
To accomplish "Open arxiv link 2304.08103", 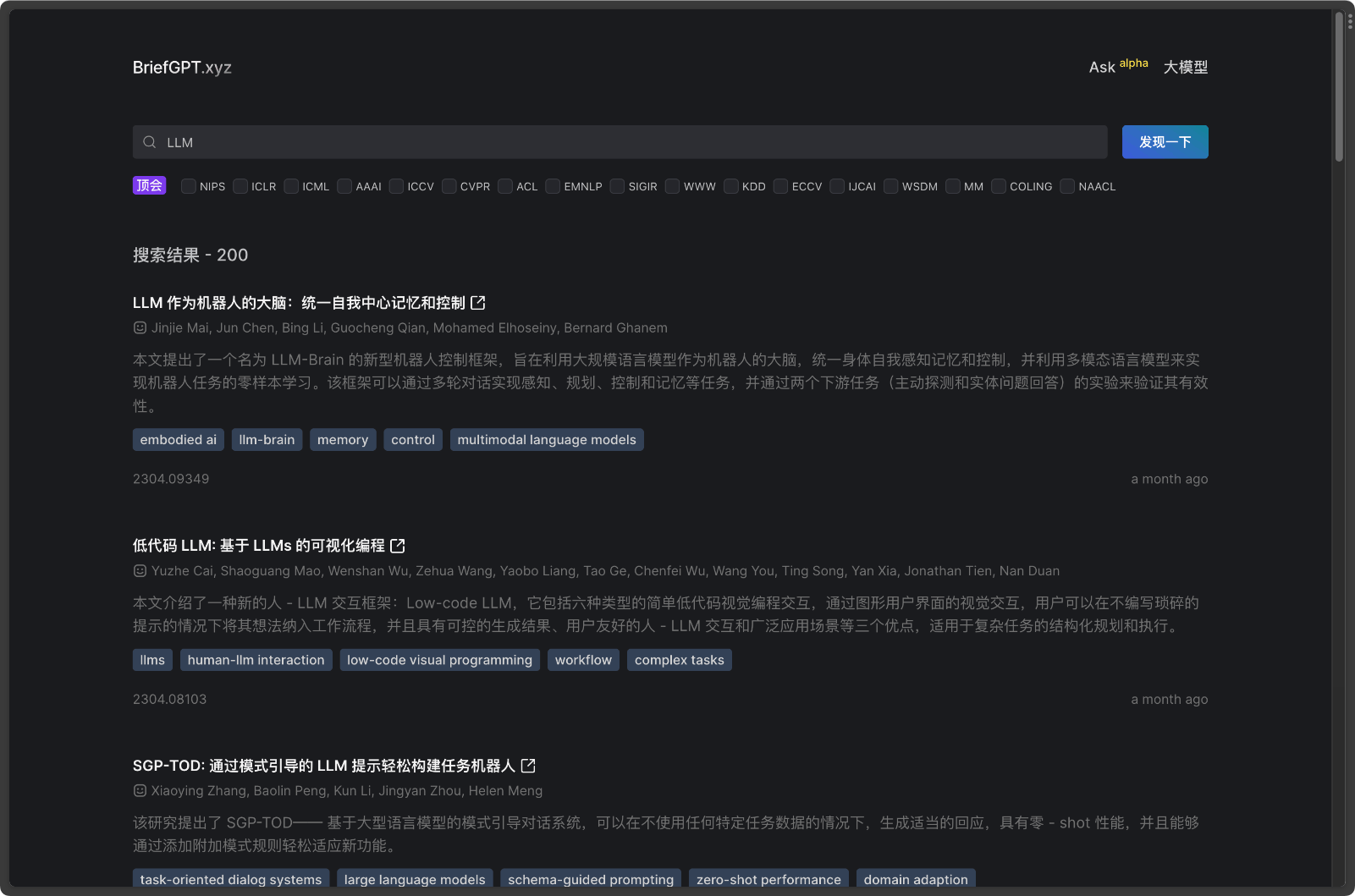I will pos(168,699).
